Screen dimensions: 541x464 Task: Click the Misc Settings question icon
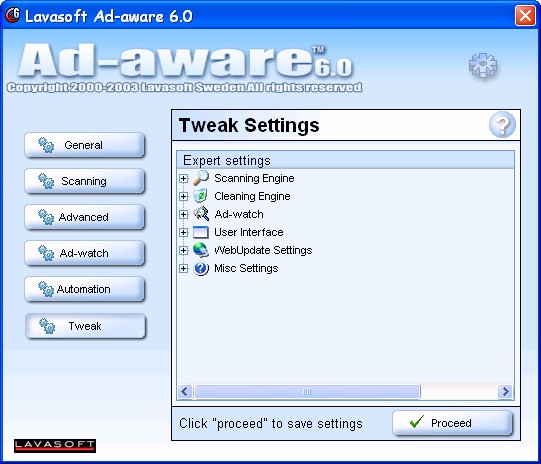pyautogui.click(x=201, y=268)
